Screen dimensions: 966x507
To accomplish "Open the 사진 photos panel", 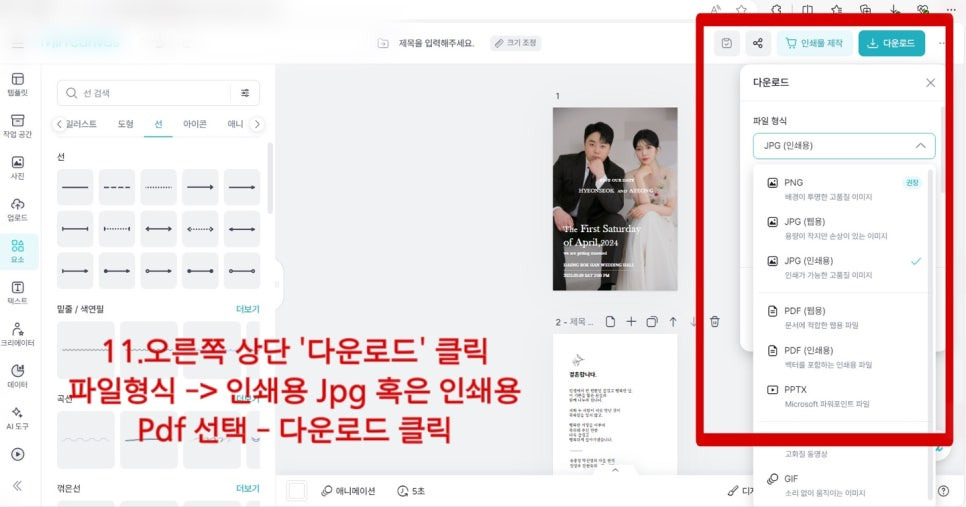I will [17, 168].
